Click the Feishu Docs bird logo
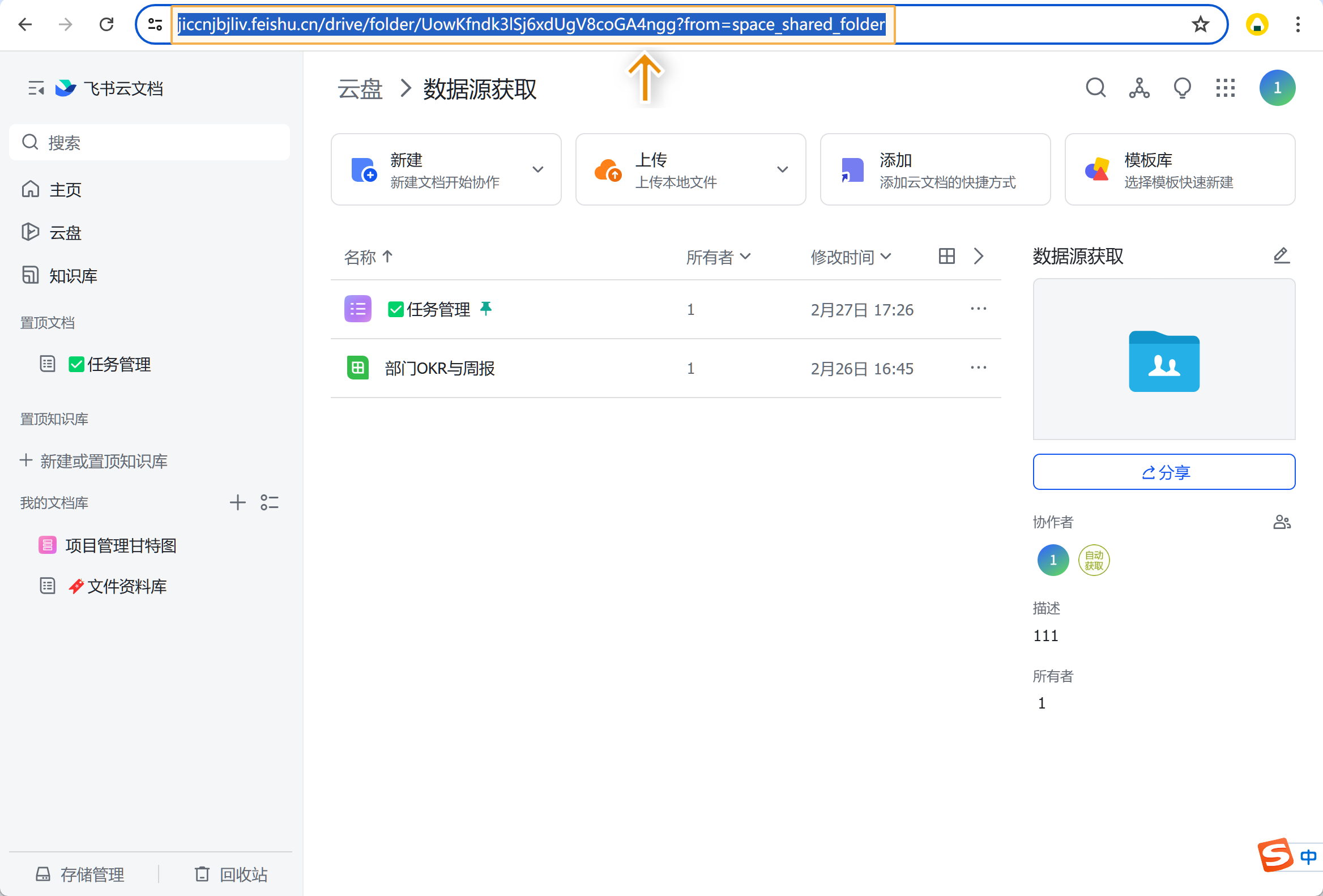Viewport: 1323px width, 896px height. tap(66, 88)
